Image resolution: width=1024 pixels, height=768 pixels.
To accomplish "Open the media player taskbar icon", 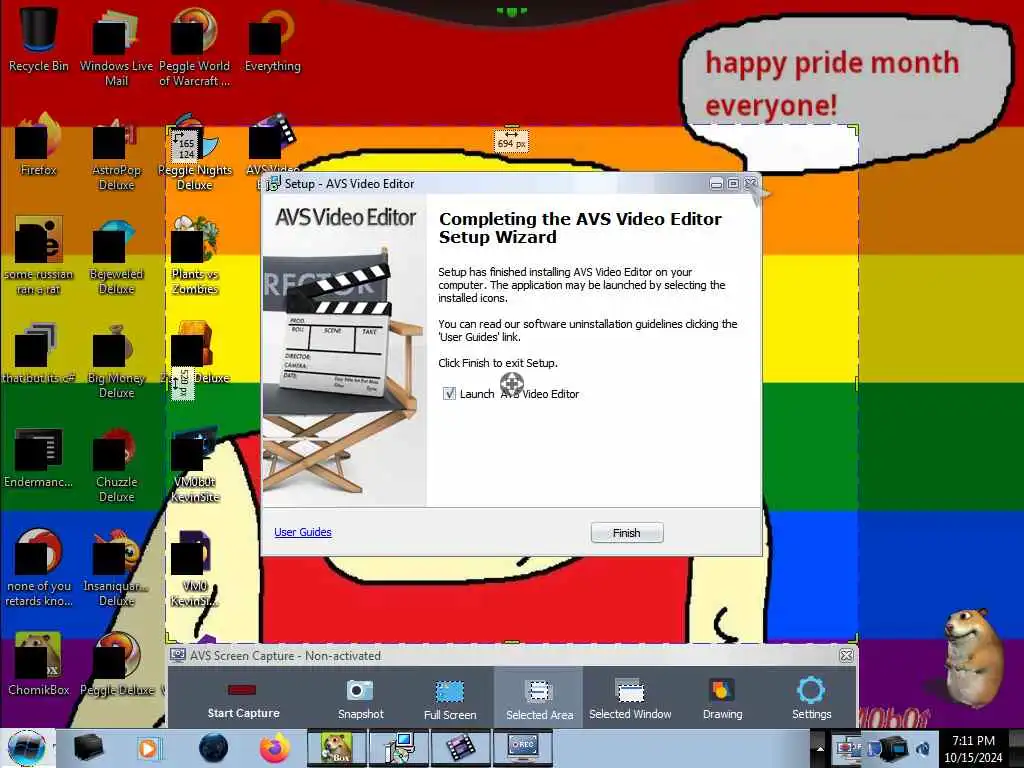I will coord(148,748).
